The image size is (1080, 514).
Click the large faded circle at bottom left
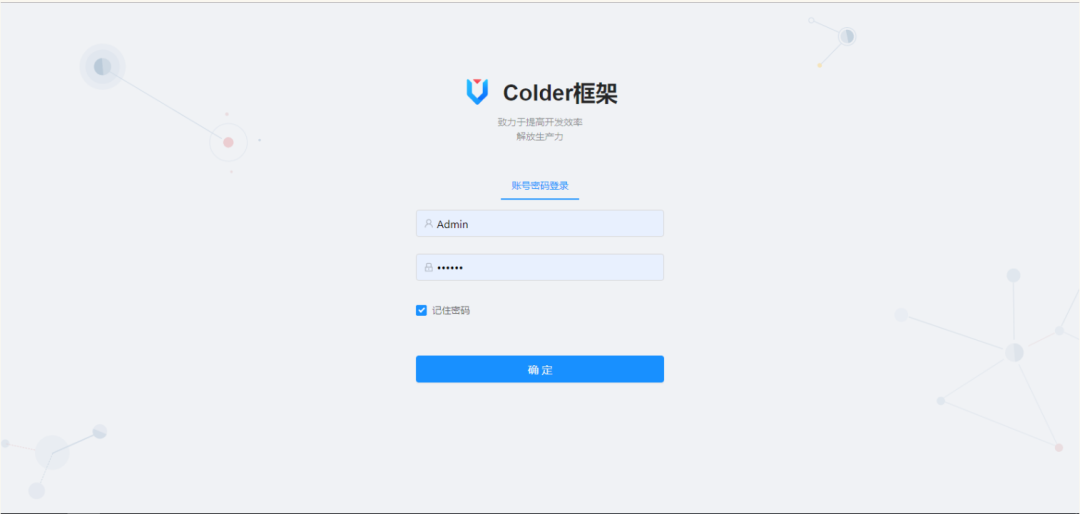point(52,453)
